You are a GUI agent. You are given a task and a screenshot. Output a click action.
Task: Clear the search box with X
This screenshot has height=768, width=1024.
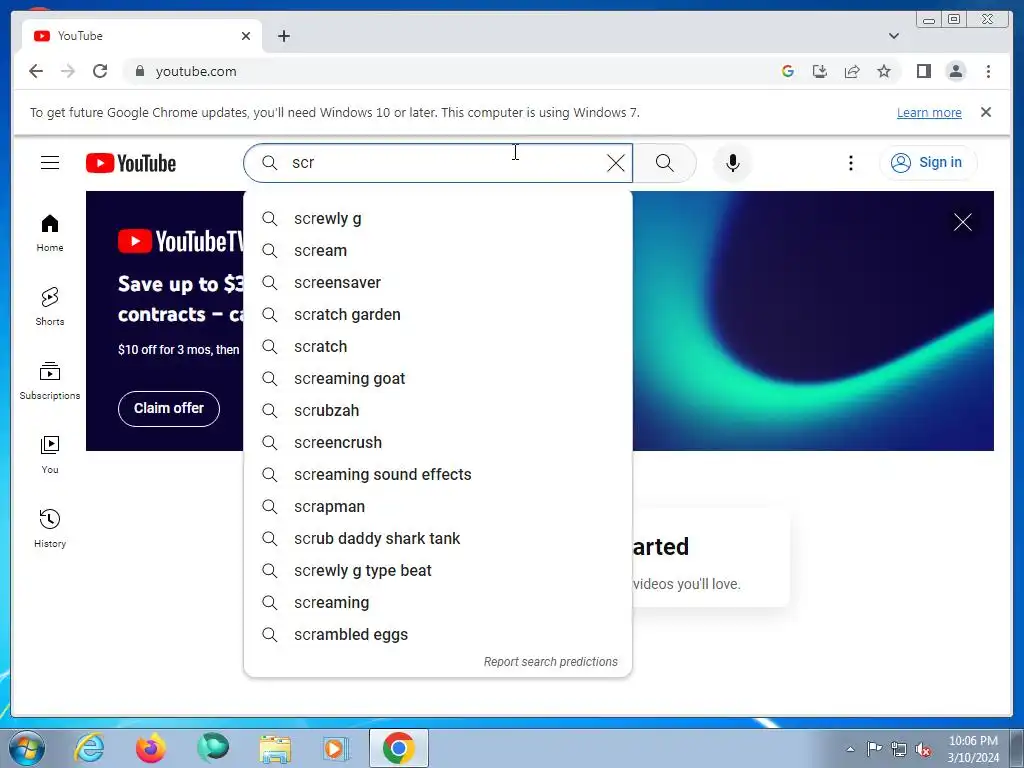(615, 163)
